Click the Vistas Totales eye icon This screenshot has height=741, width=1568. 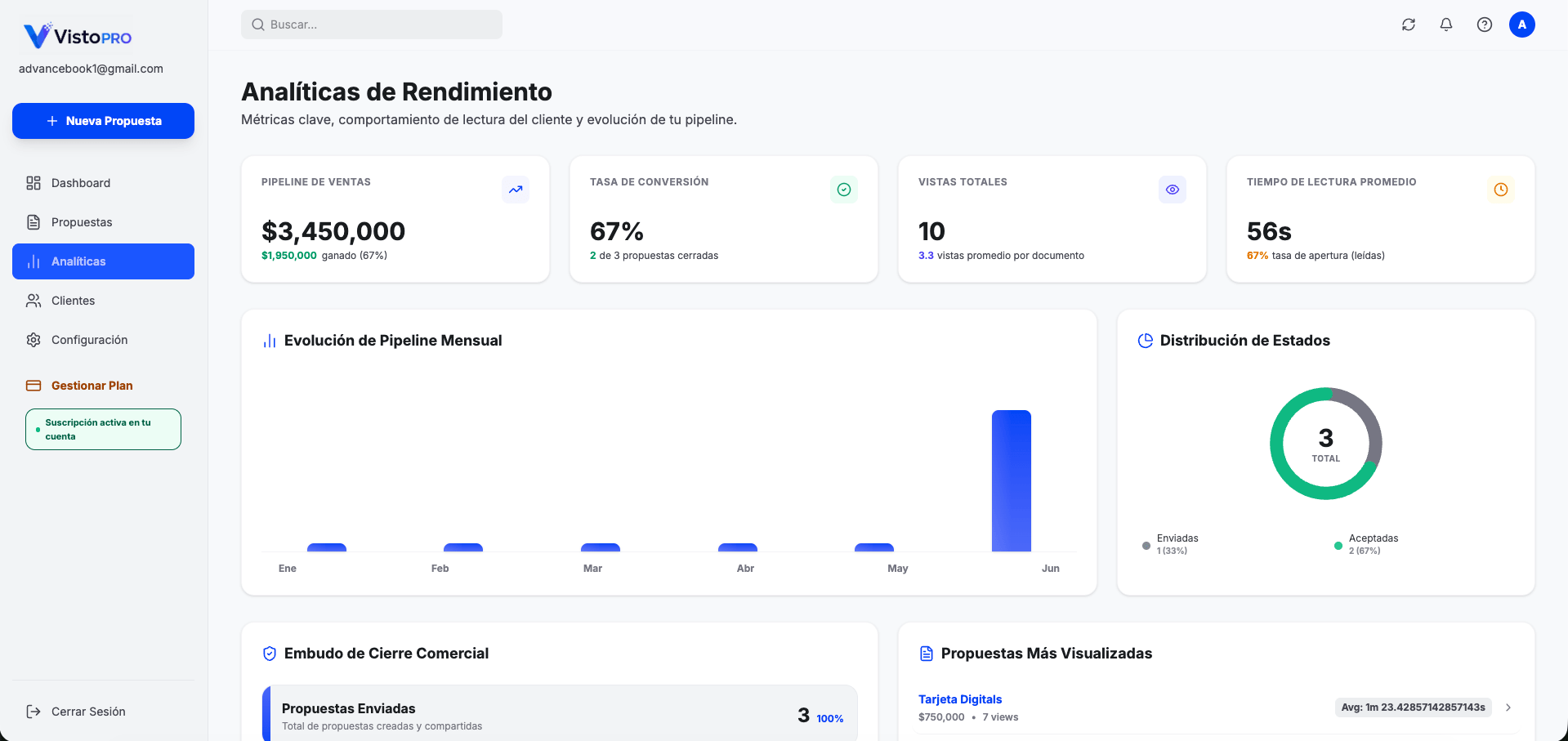1173,190
